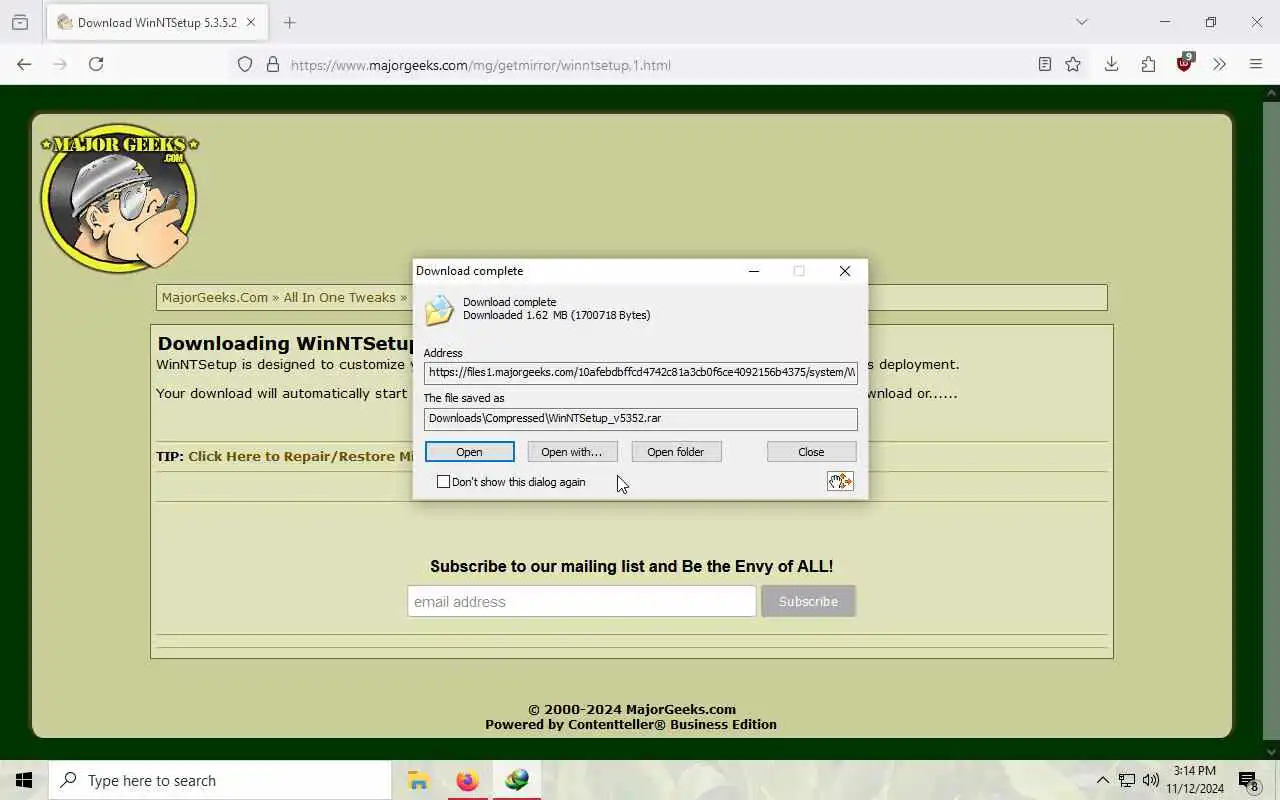This screenshot has height=800, width=1280.
Task: Switch to Firefox in the taskbar
Action: click(x=467, y=780)
